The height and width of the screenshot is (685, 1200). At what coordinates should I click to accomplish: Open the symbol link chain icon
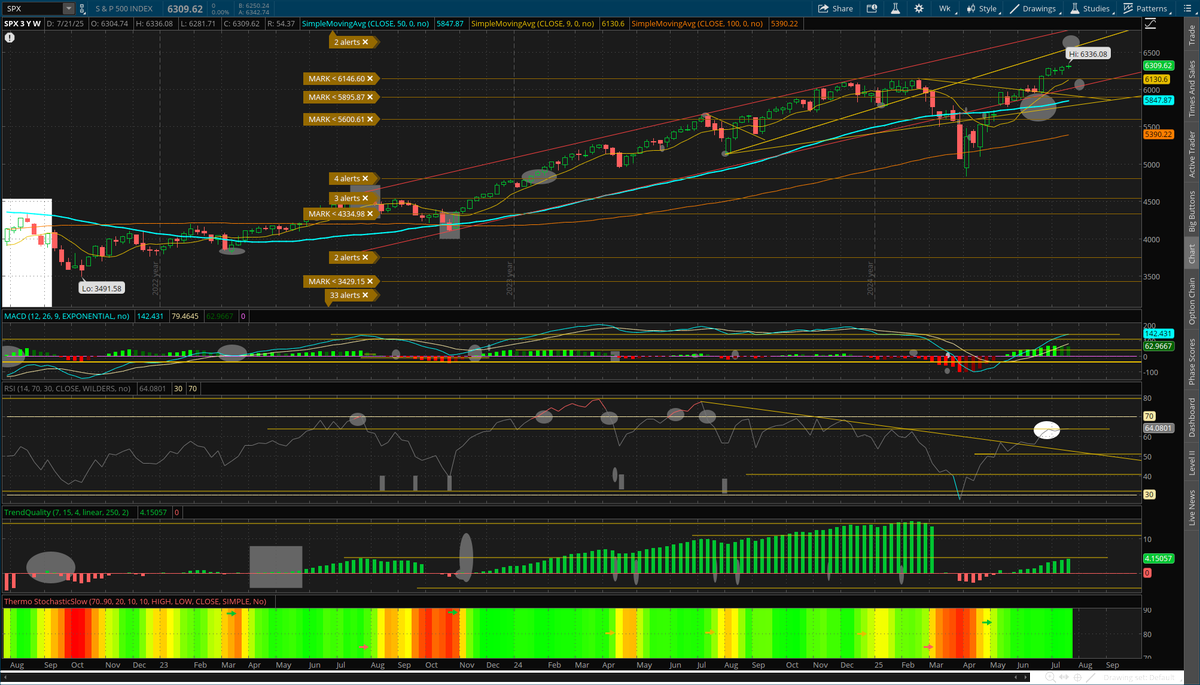point(84,8)
